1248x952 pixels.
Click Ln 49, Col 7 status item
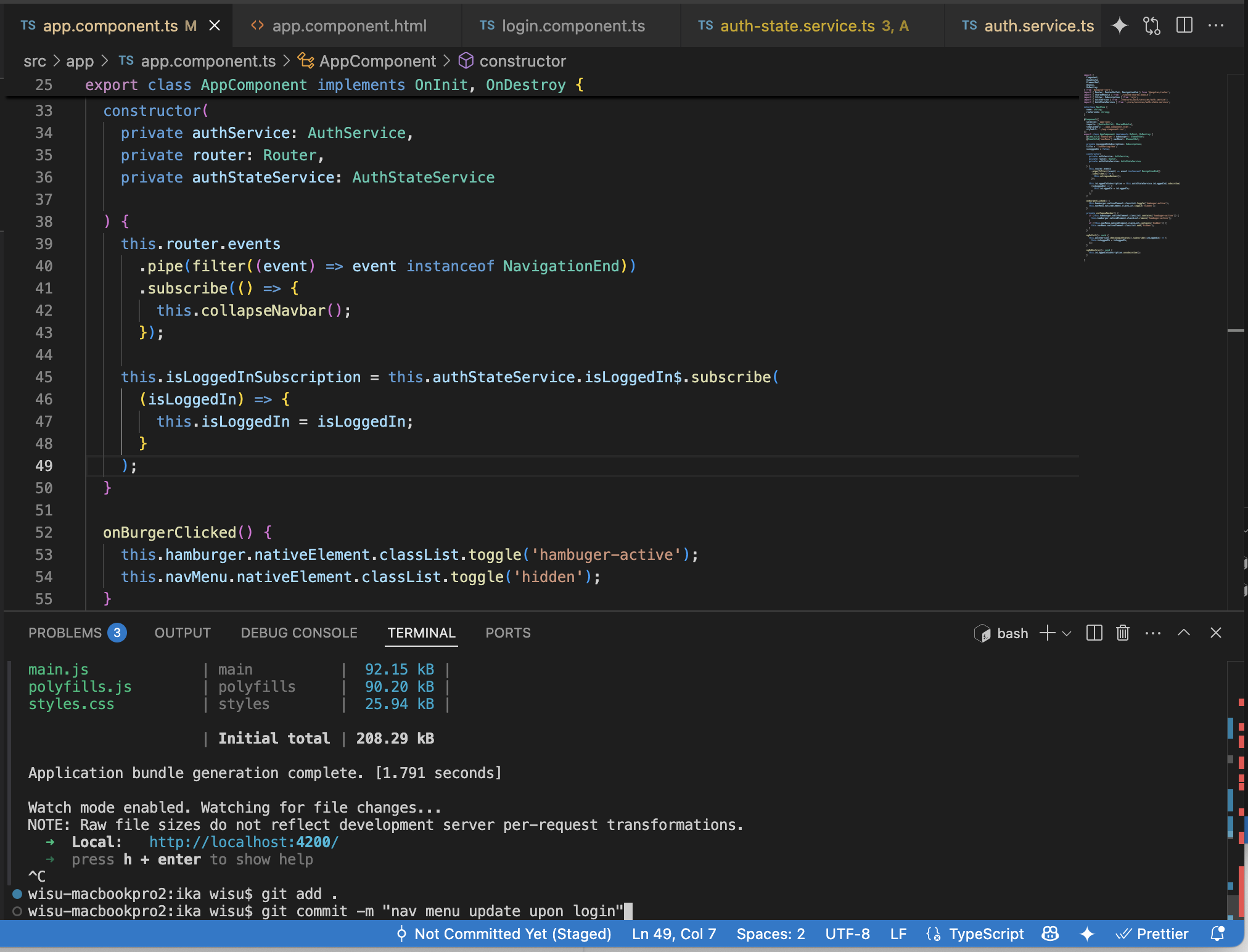[x=674, y=934]
